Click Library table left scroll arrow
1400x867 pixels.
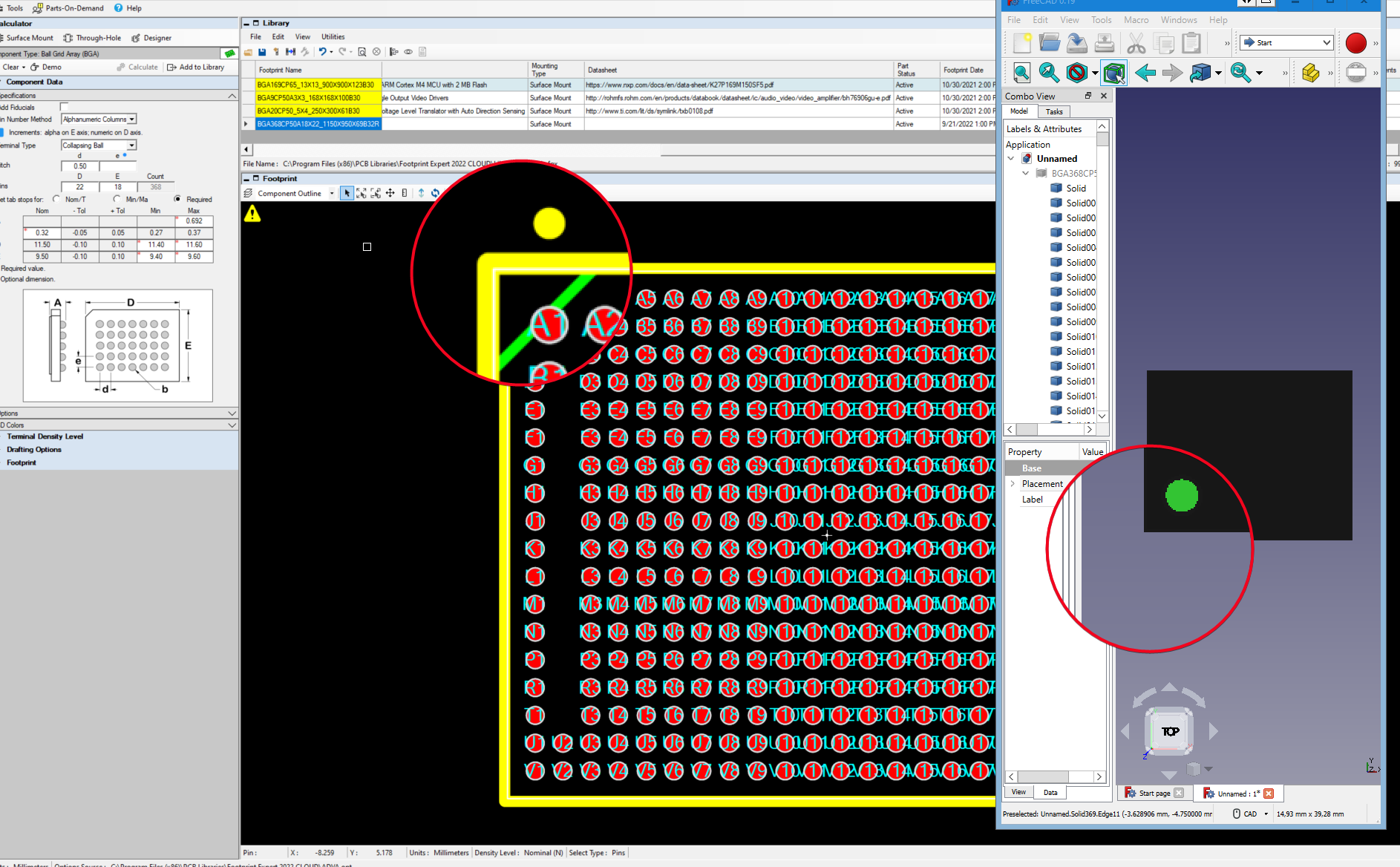pyautogui.click(x=246, y=149)
